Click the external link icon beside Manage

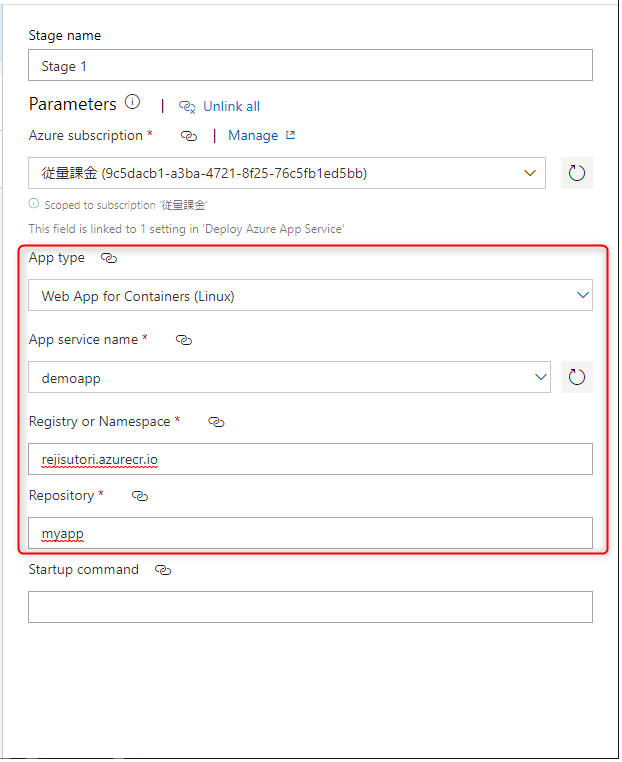(x=290, y=135)
